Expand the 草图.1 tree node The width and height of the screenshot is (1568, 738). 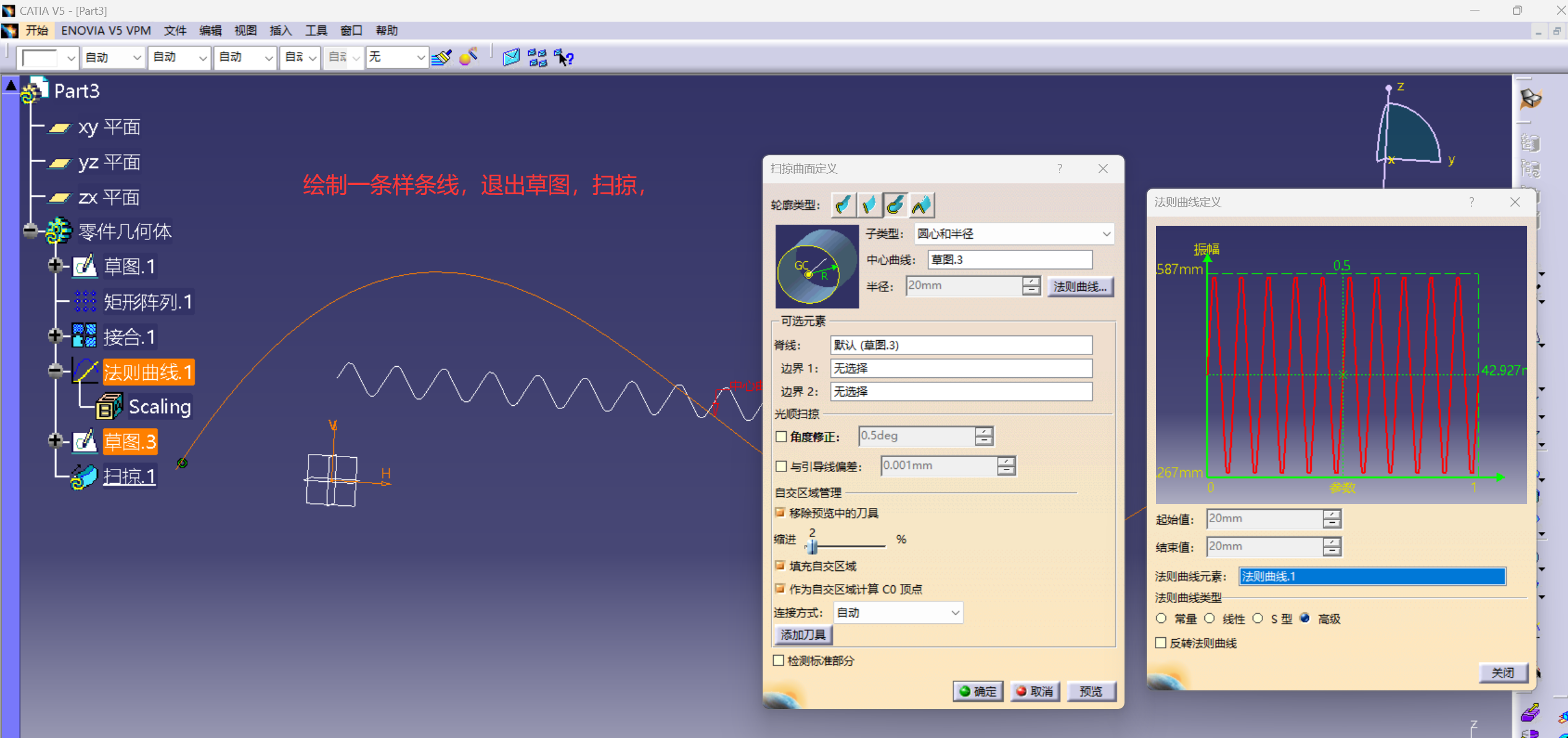point(56,265)
